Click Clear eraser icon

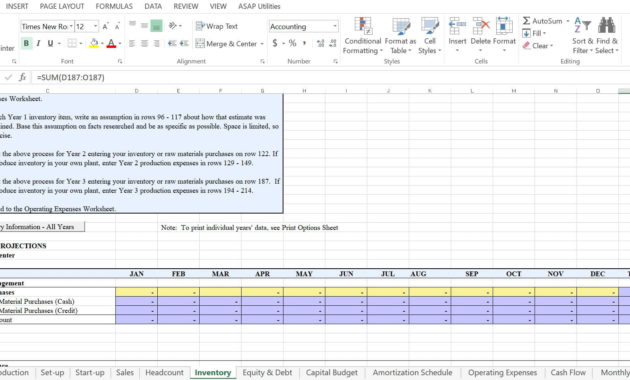(526, 46)
